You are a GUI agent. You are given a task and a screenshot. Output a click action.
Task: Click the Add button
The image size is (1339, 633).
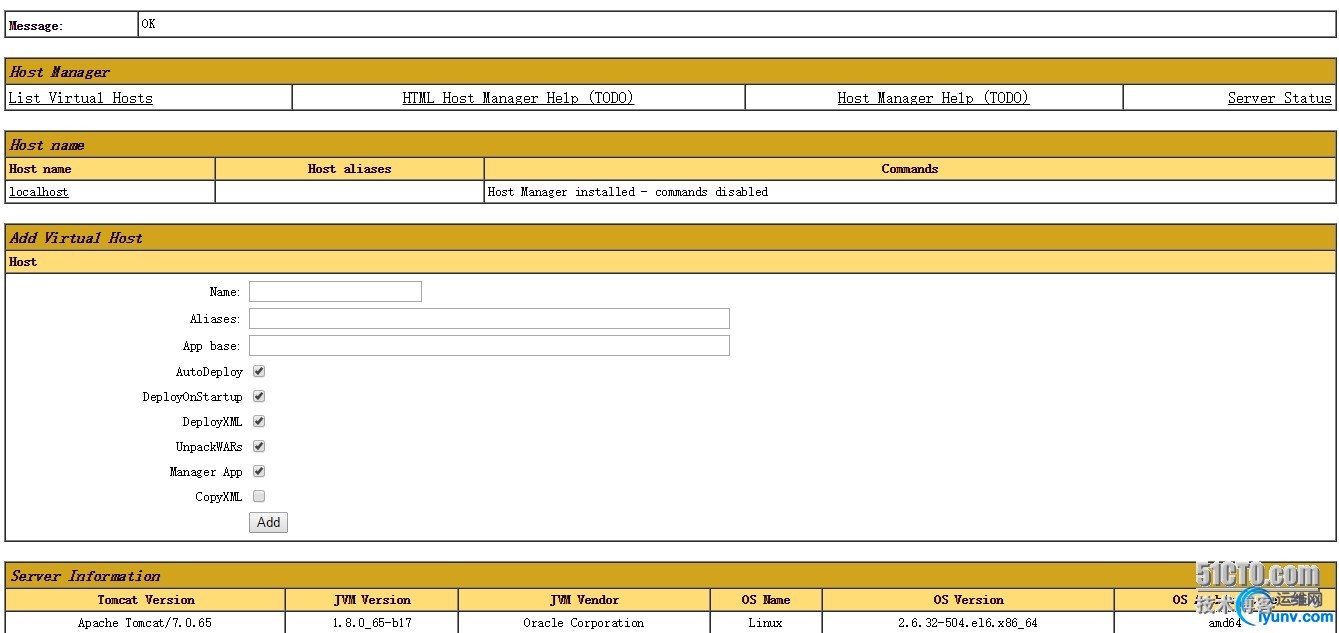[268, 522]
